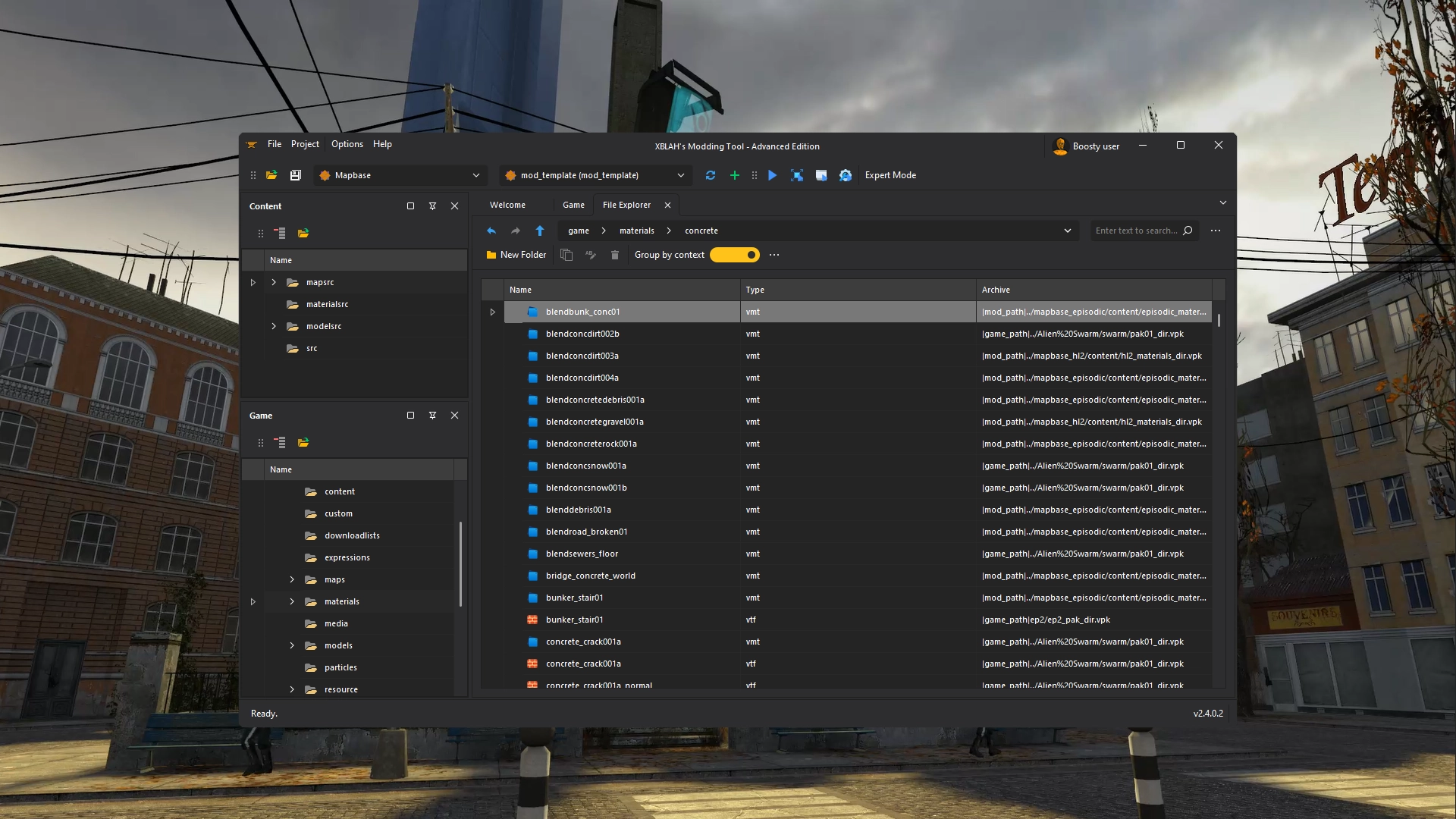Click the Expert Mode button

coord(890,175)
